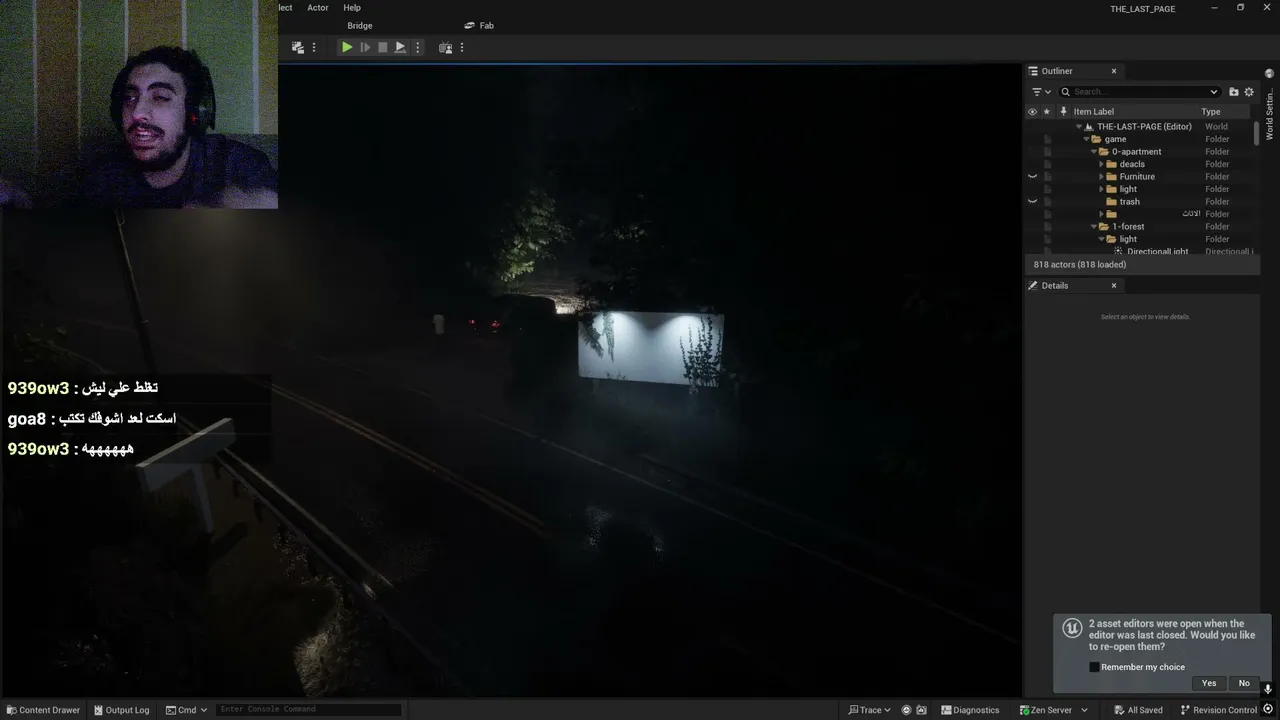Select the DirectionalLight actor row

click(1140, 251)
